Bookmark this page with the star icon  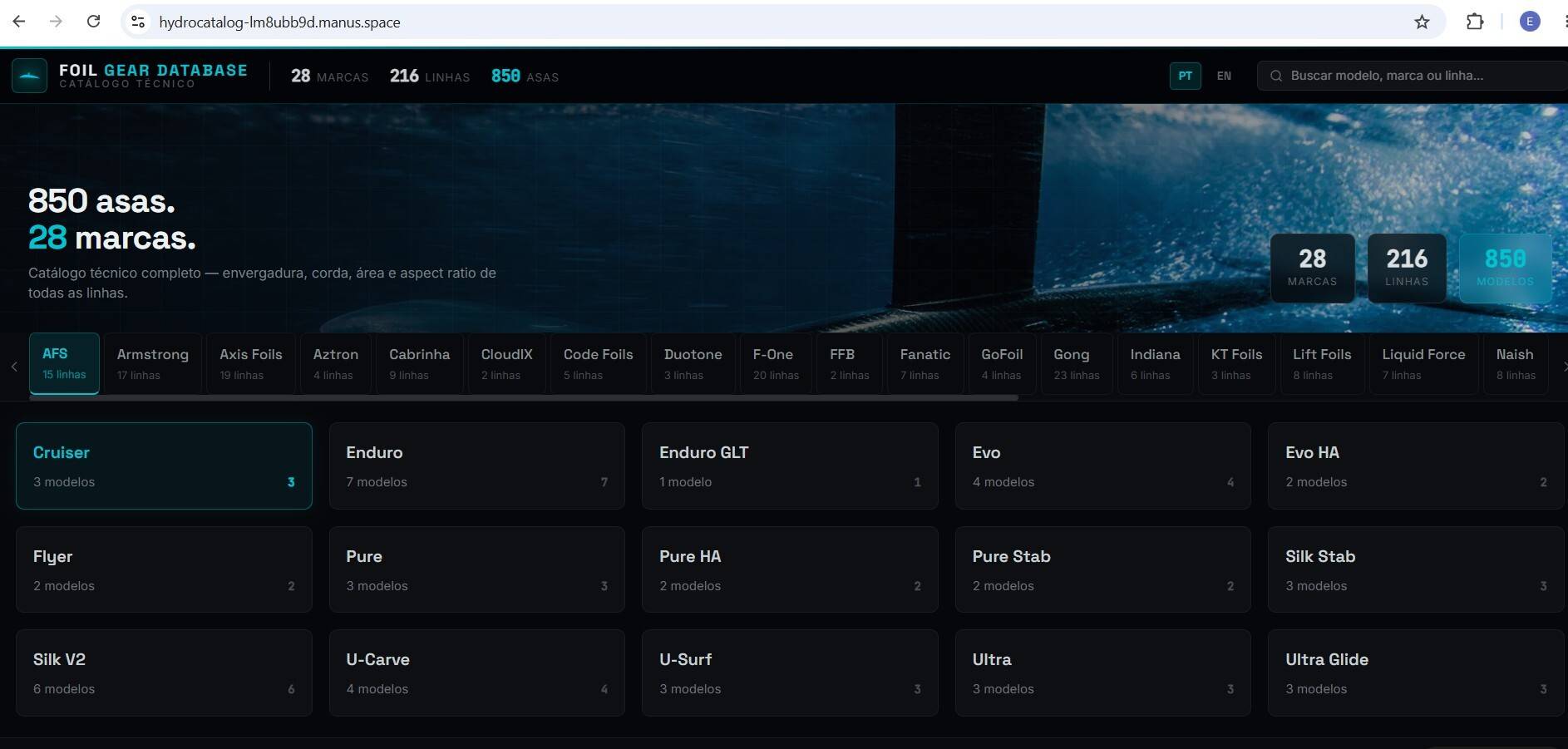(x=1422, y=22)
